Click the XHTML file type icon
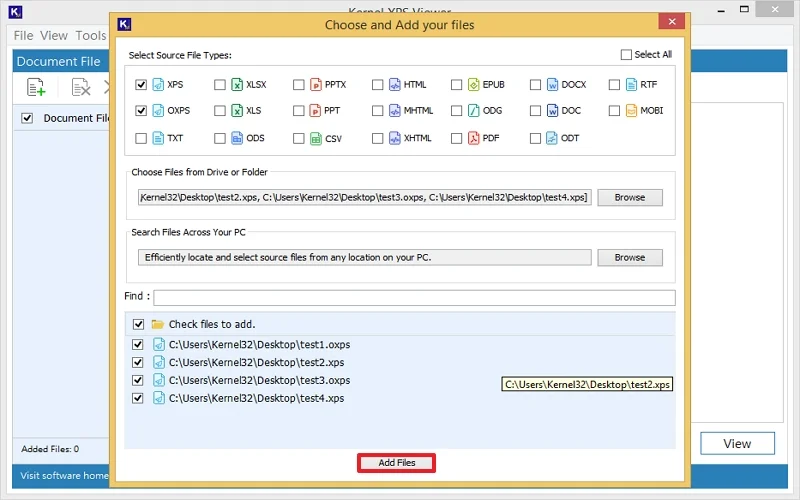This screenshot has width=800, height=500. (394, 138)
